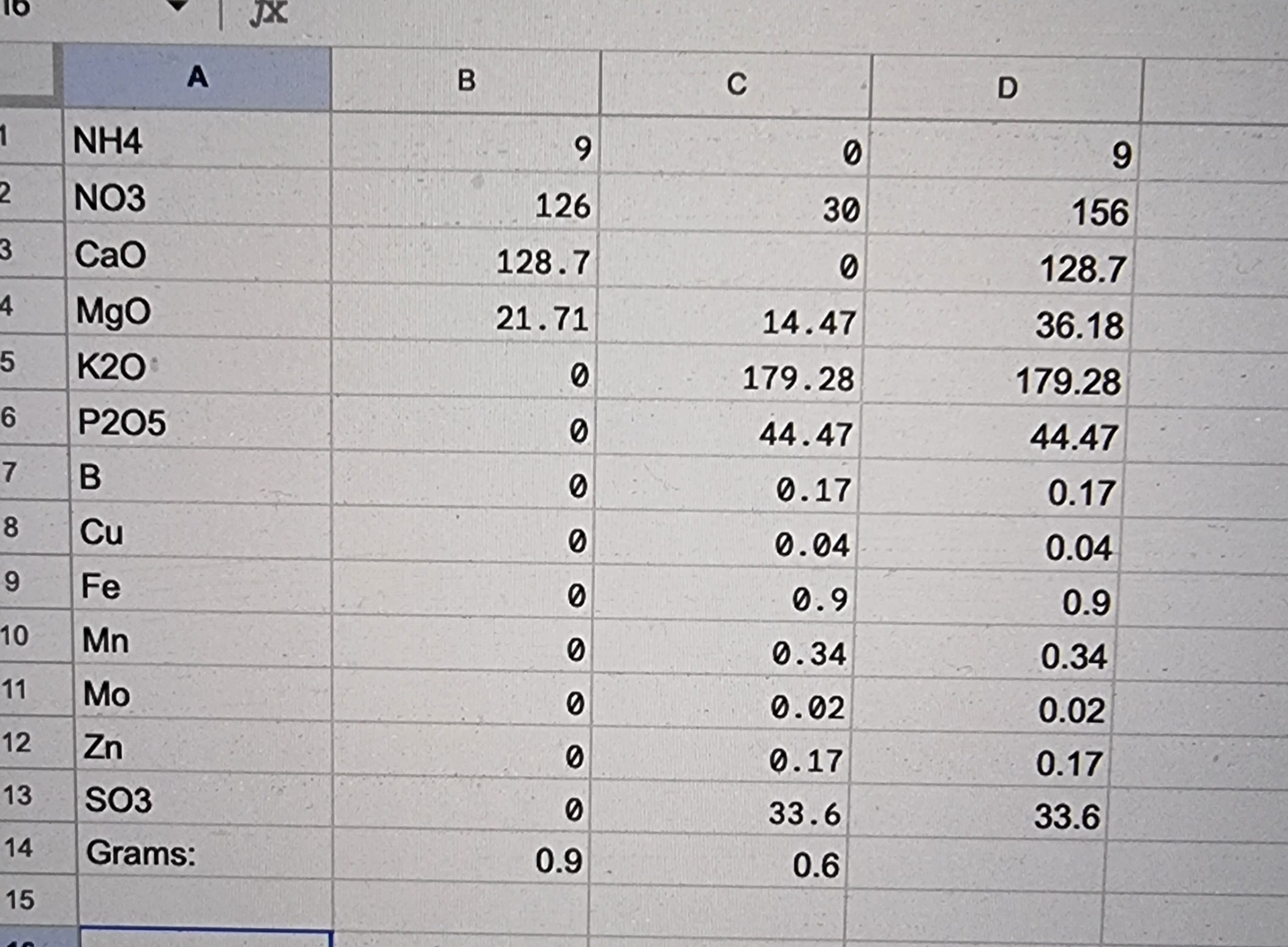Click the fx formula bar icon
This screenshot has height=947, width=1288.
tap(268, 13)
